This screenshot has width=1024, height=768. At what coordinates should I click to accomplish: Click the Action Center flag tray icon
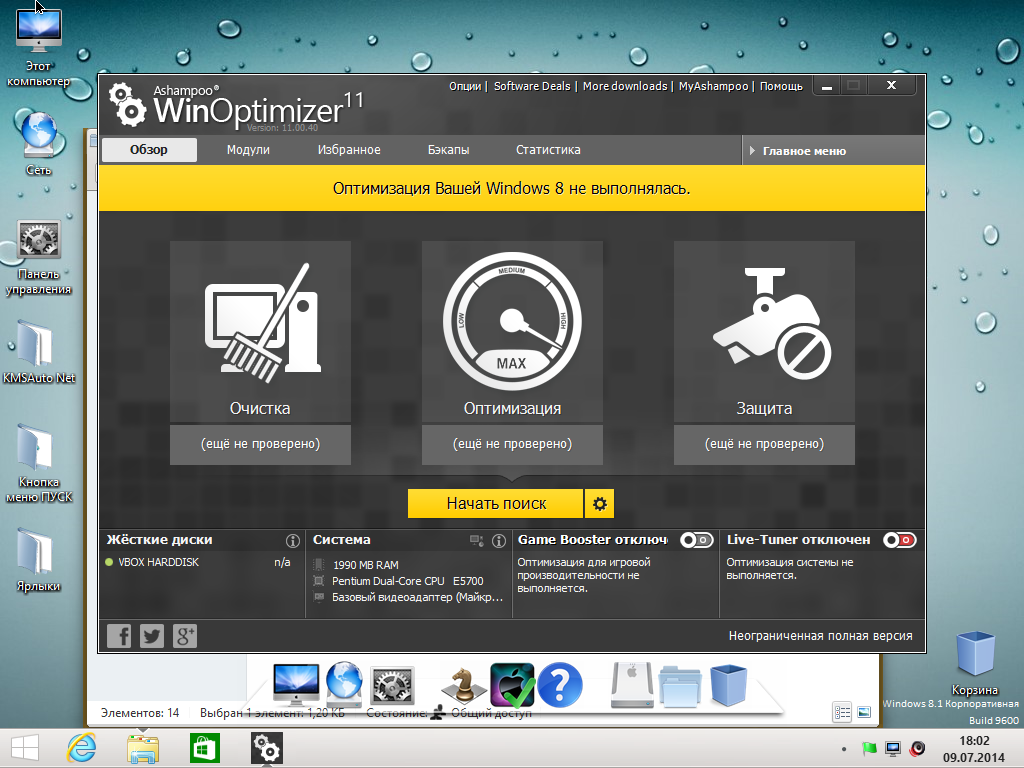pos(869,748)
